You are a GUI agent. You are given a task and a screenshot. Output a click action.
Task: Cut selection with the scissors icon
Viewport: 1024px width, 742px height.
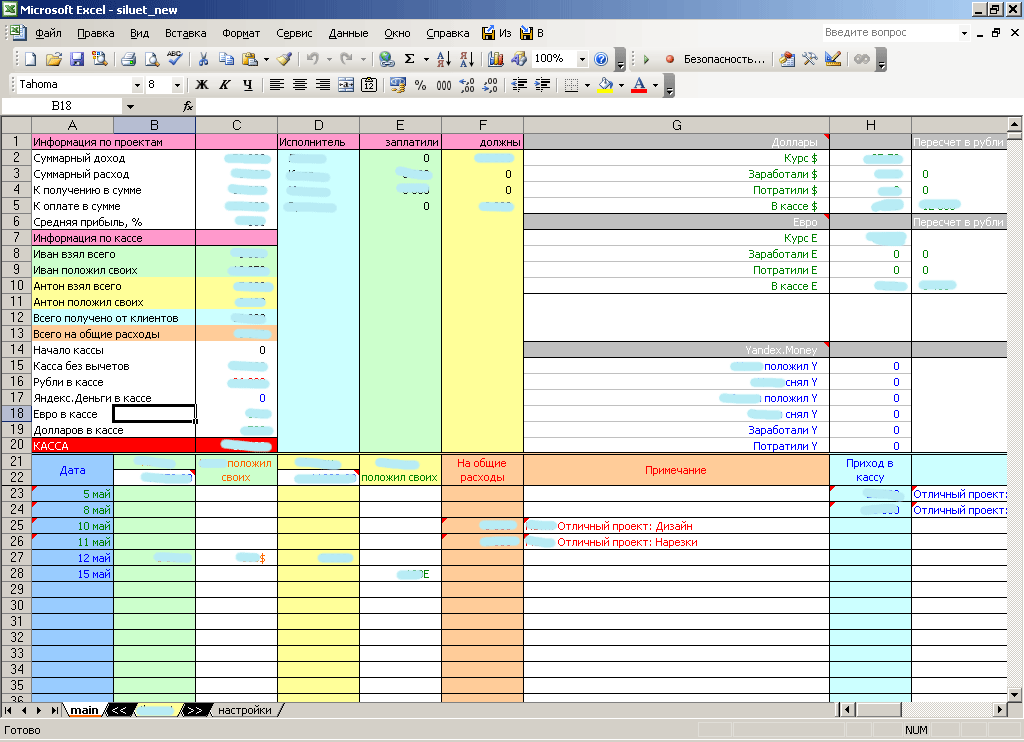click(x=203, y=59)
